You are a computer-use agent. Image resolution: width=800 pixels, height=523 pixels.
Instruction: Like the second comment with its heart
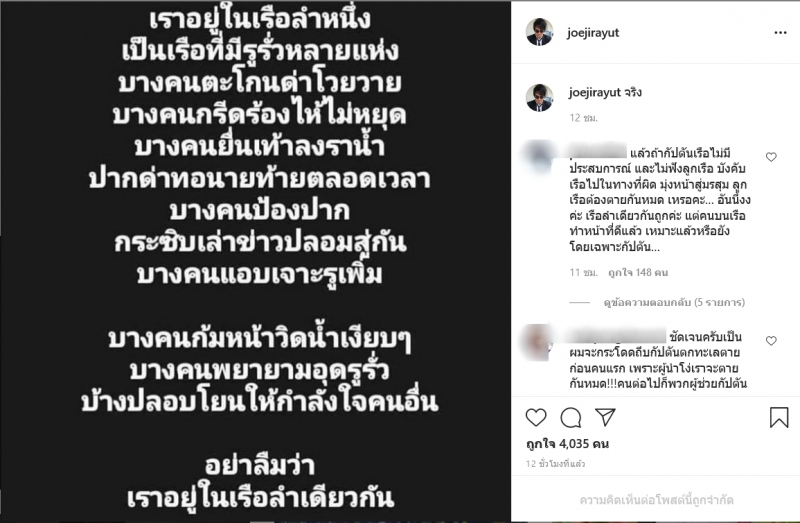tap(771, 340)
